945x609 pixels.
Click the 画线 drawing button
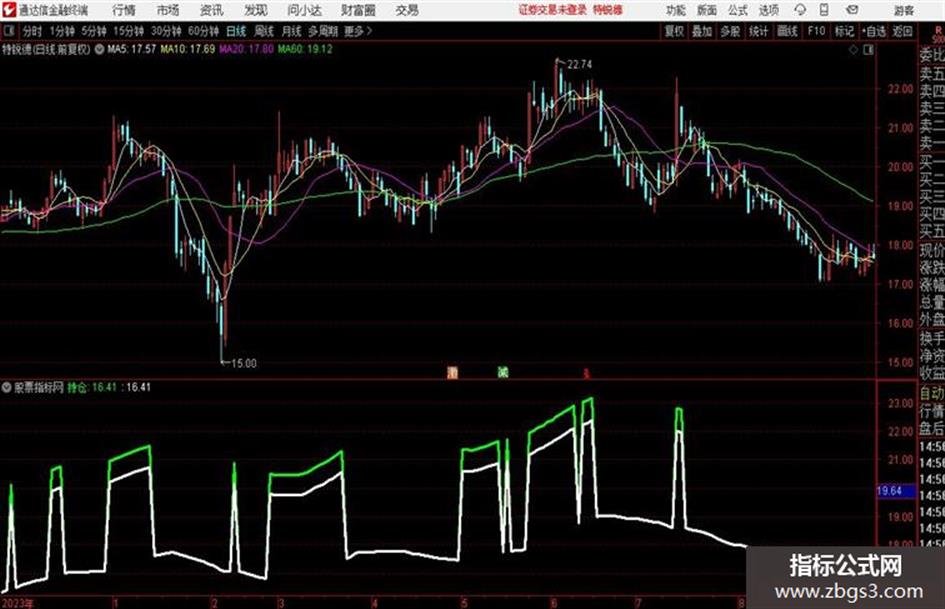tap(787, 31)
